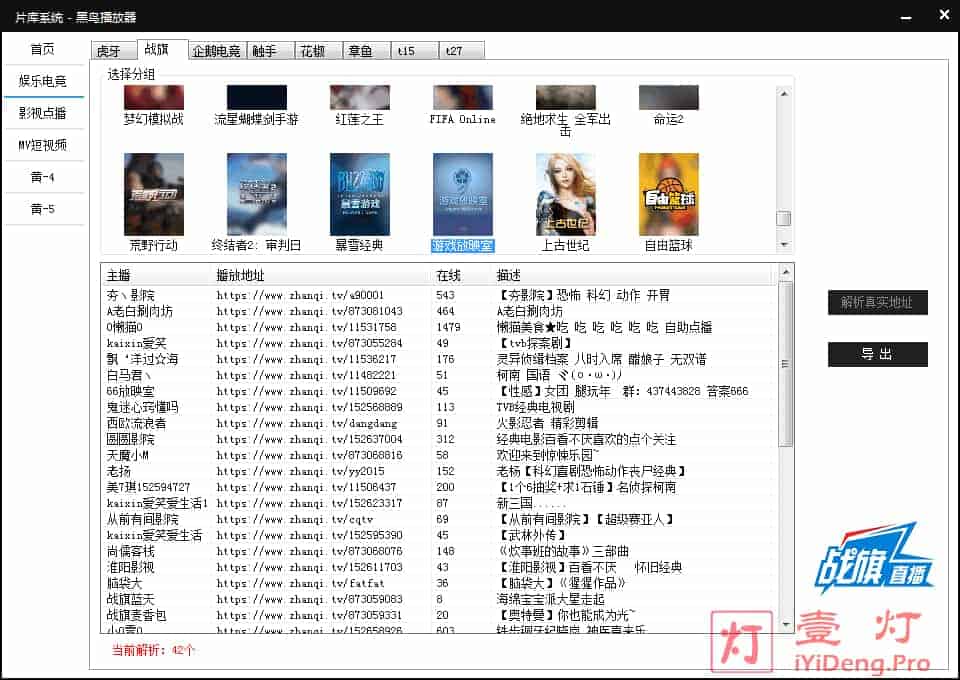Select the 西欧流浪者 streamer row
Screen dimensions: 960x680
pos(440,424)
